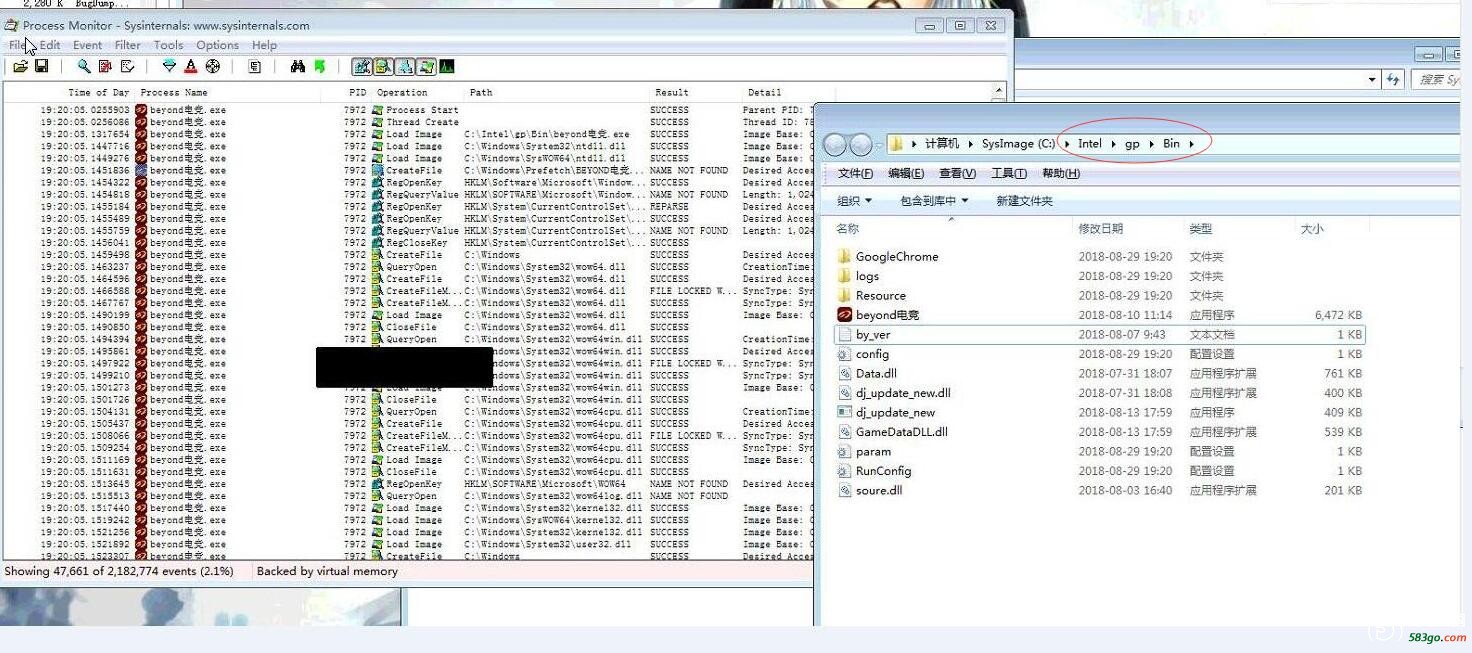The height and width of the screenshot is (653, 1472).
Task: Click the Data.dll file icon
Action: click(x=844, y=374)
